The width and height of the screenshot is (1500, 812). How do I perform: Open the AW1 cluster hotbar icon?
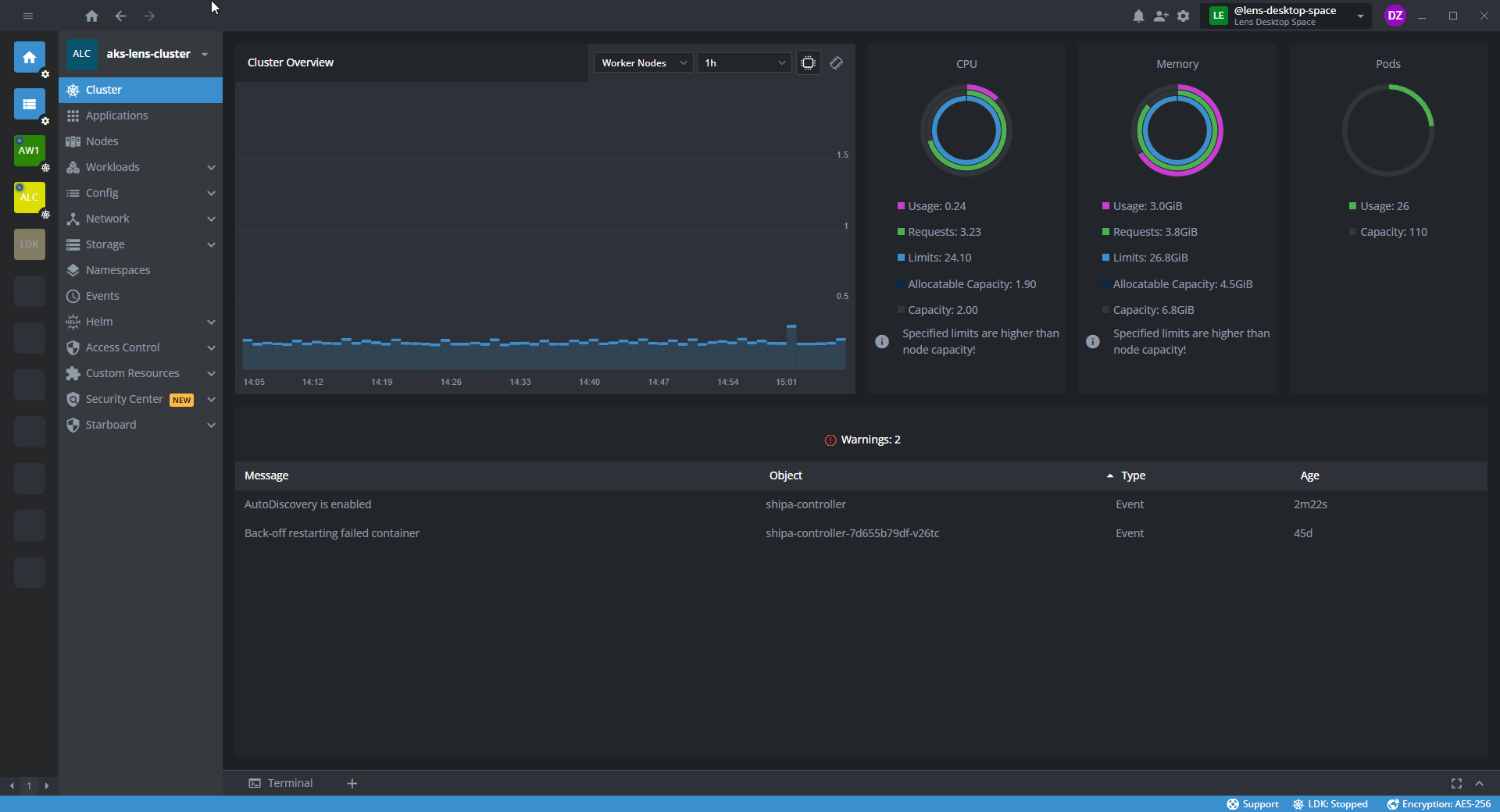tap(29, 151)
